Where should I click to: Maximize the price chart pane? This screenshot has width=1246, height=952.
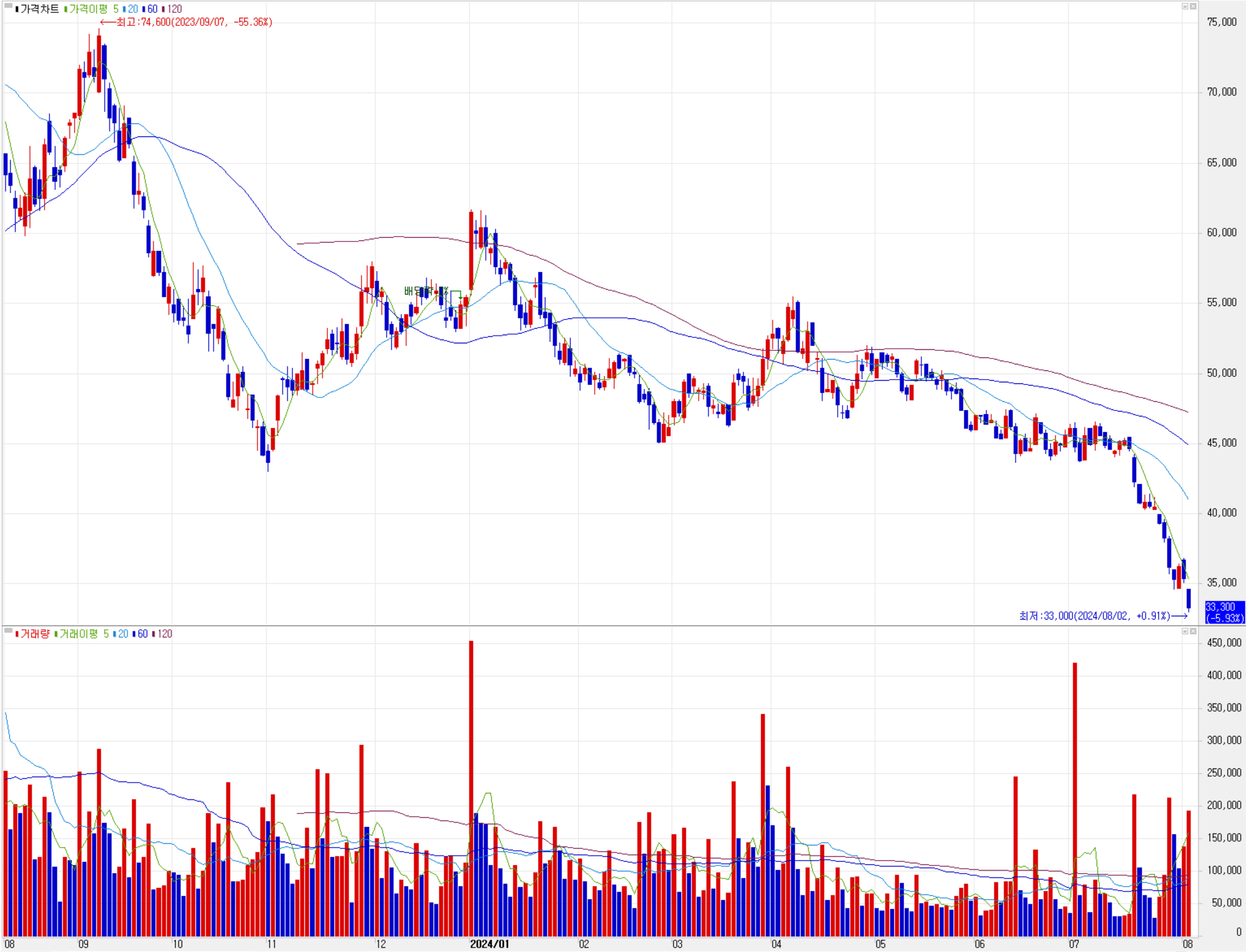click(x=1184, y=6)
